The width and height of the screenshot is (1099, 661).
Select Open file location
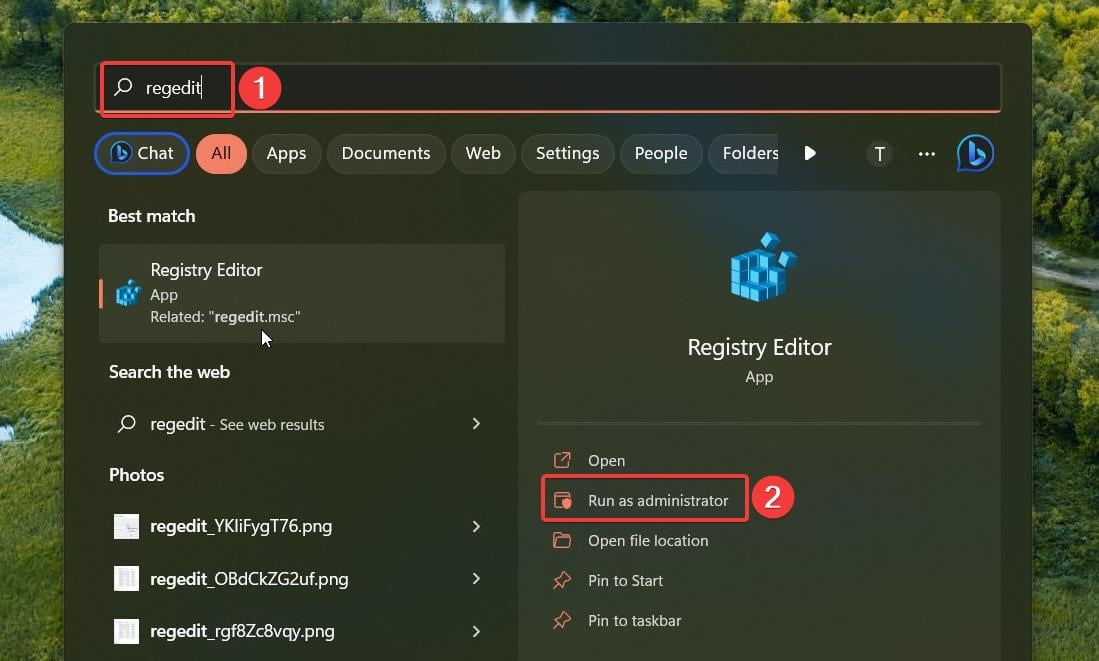[647, 541]
